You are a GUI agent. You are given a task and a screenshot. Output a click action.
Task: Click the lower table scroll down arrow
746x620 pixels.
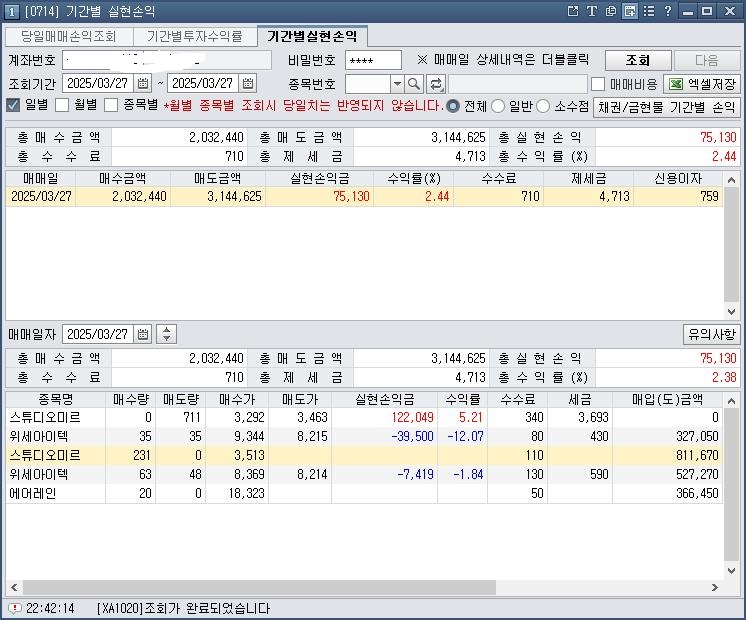coord(731,570)
